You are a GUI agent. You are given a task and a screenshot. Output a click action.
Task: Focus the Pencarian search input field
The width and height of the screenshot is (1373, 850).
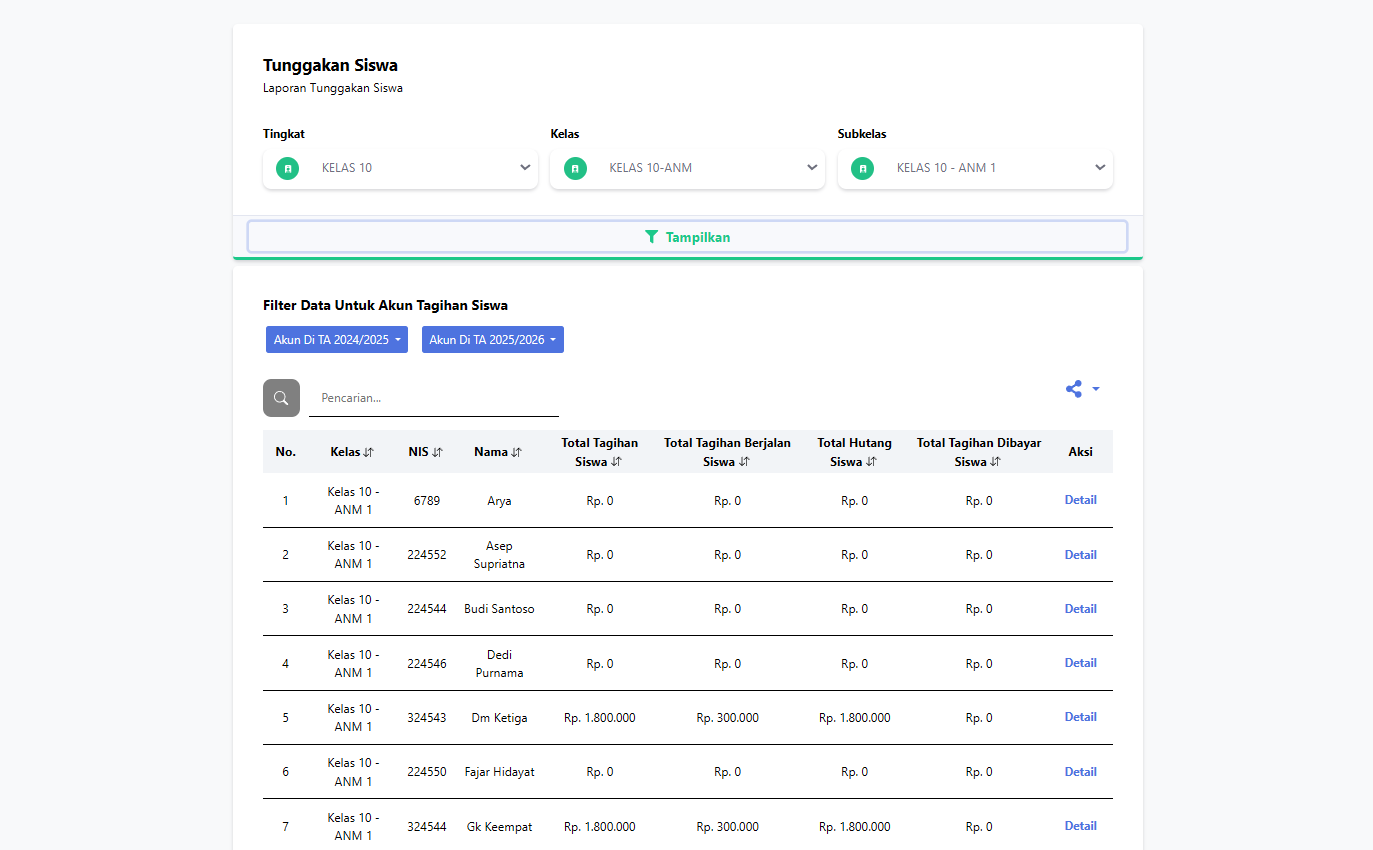tap(434, 398)
